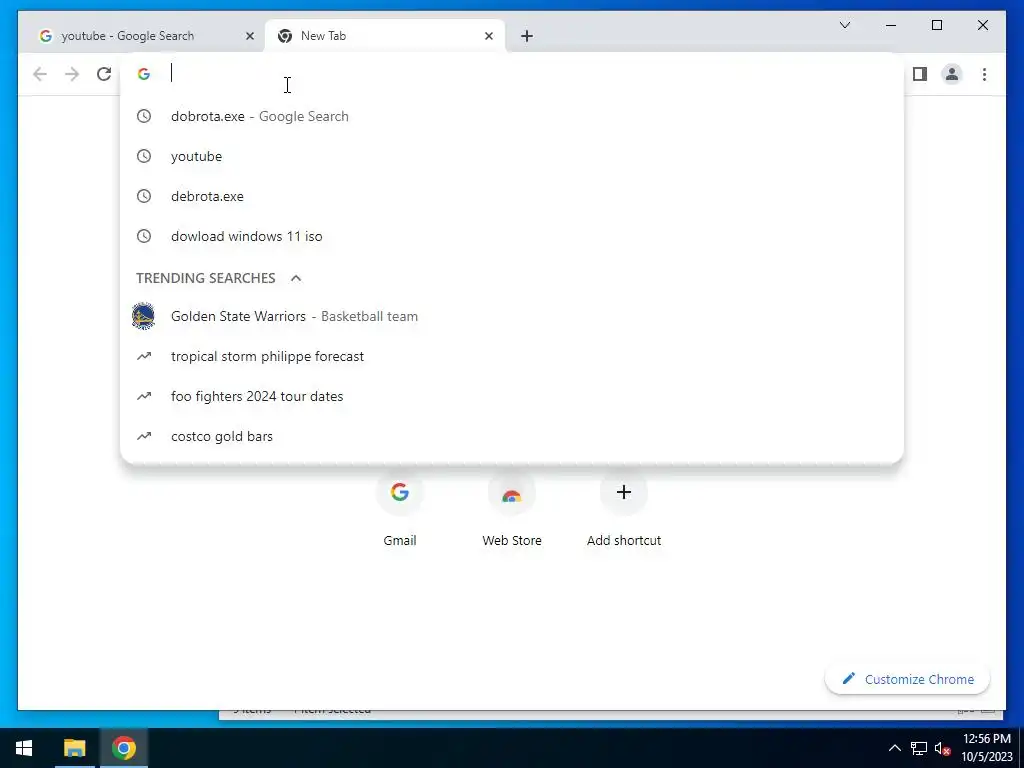The height and width of the screenshot is (768, 1024).
Task: Minimize the Chrome window
Action: pos(891,25)
